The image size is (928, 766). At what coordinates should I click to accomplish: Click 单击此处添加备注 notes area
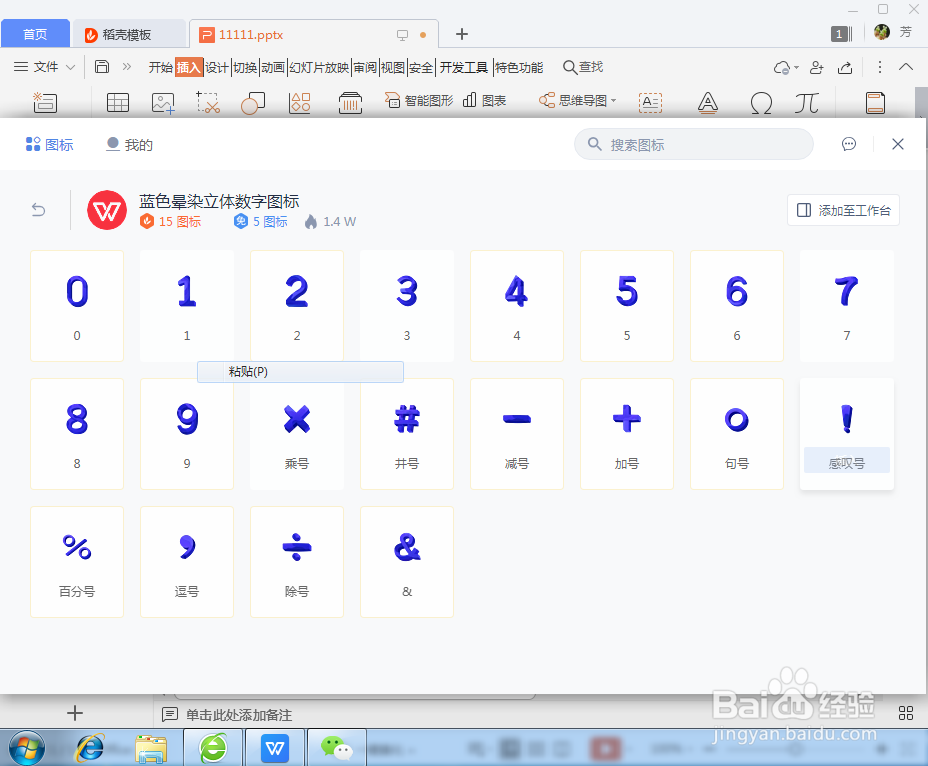click(x=239, y=715)
